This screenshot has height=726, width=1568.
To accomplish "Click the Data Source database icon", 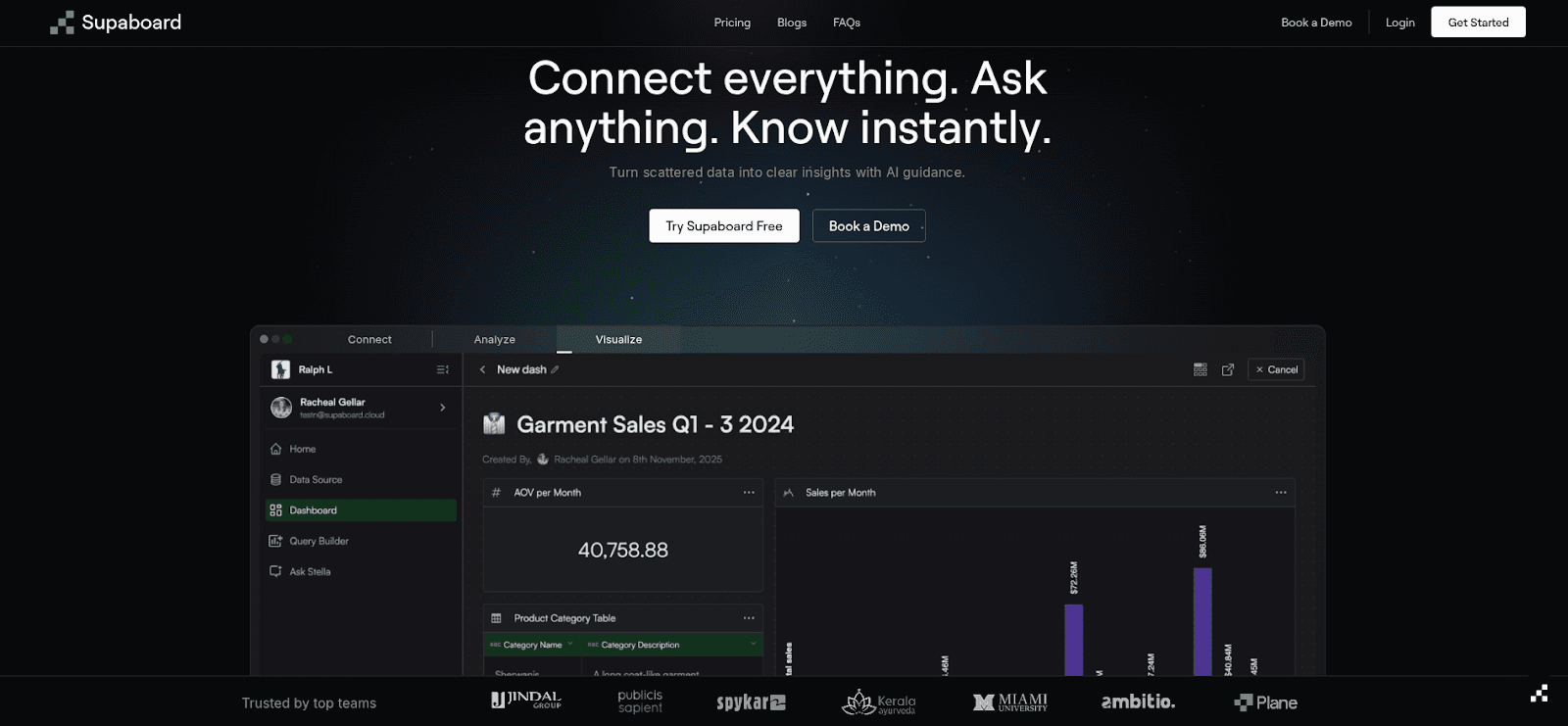I will 275,479.
